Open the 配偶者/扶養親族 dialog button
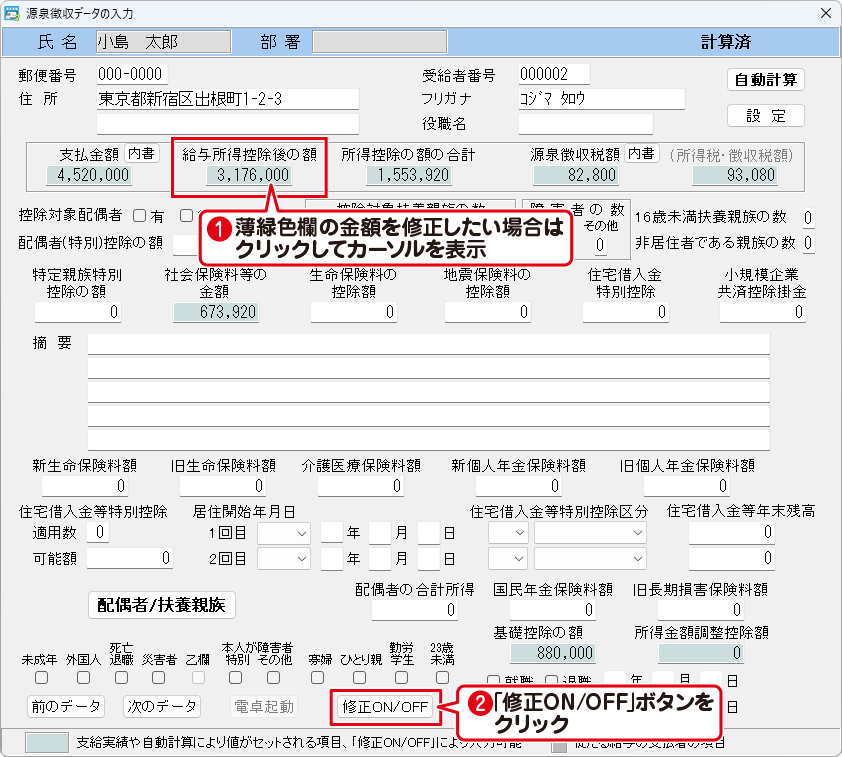 tap(163, 604)
